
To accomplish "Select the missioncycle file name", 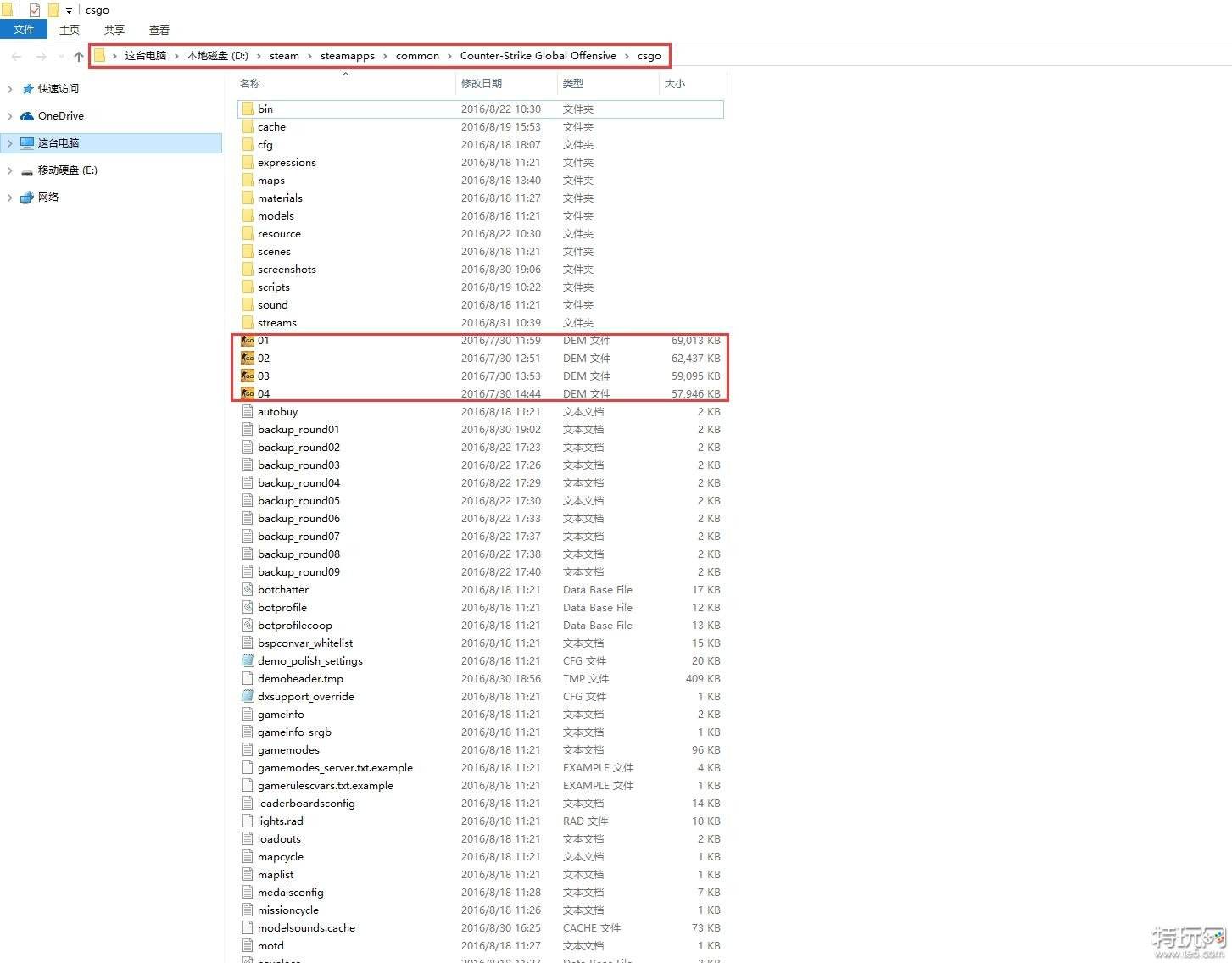I will 288,910.
